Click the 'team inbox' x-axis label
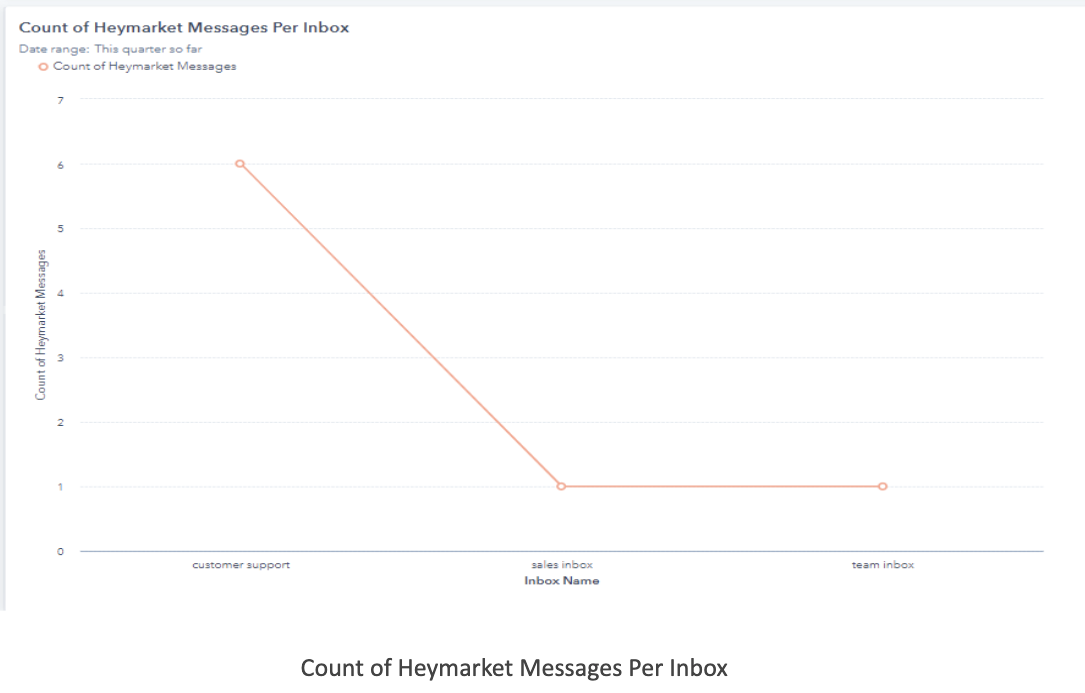Screen dimensions: 1085x693 coord(883,565)
